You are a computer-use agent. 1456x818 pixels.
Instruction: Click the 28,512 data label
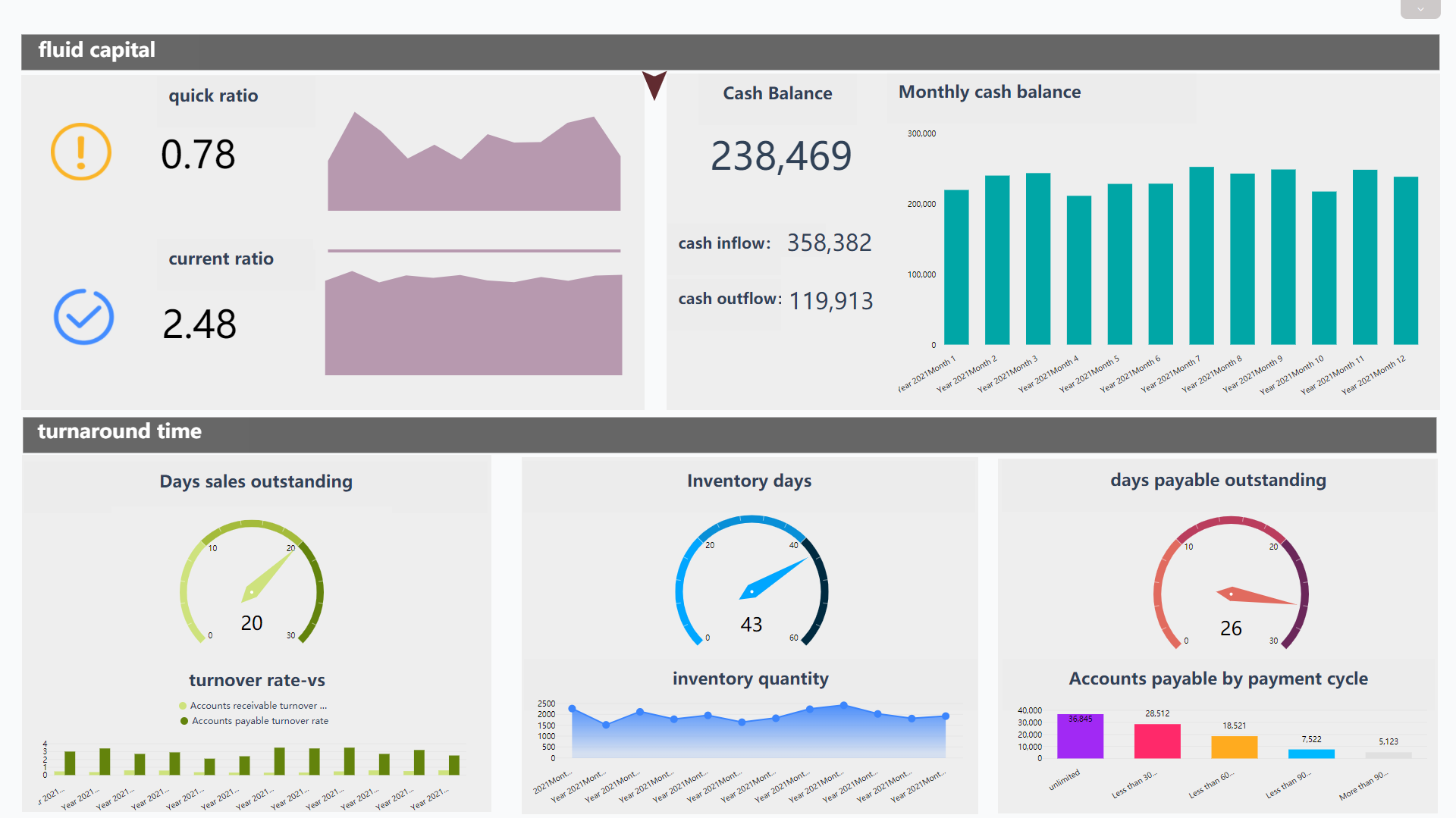1157,713
